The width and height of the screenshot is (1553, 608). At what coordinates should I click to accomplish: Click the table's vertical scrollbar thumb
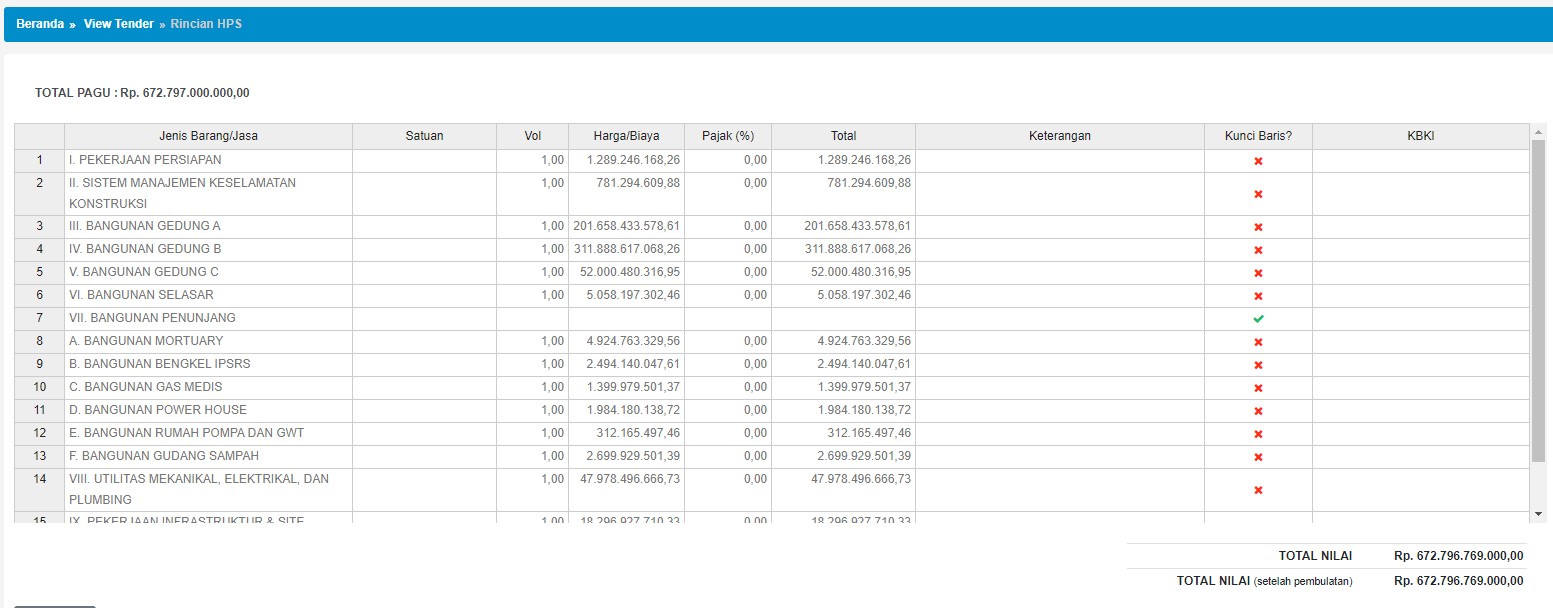point(1537,300)
